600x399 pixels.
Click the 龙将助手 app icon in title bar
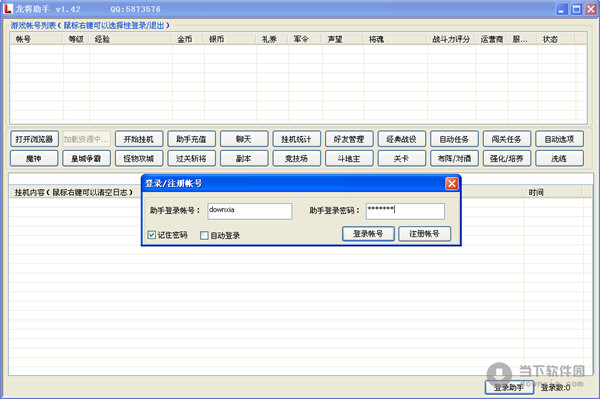tap(8, 8)
